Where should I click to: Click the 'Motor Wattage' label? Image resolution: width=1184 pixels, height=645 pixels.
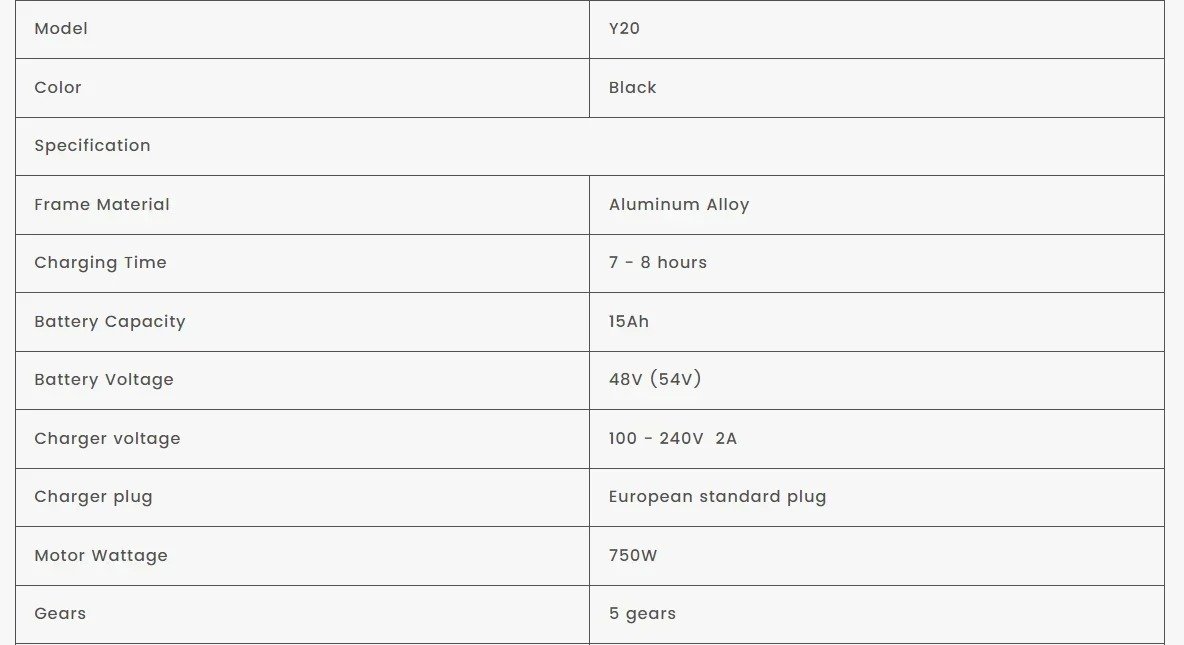point(101,556)
